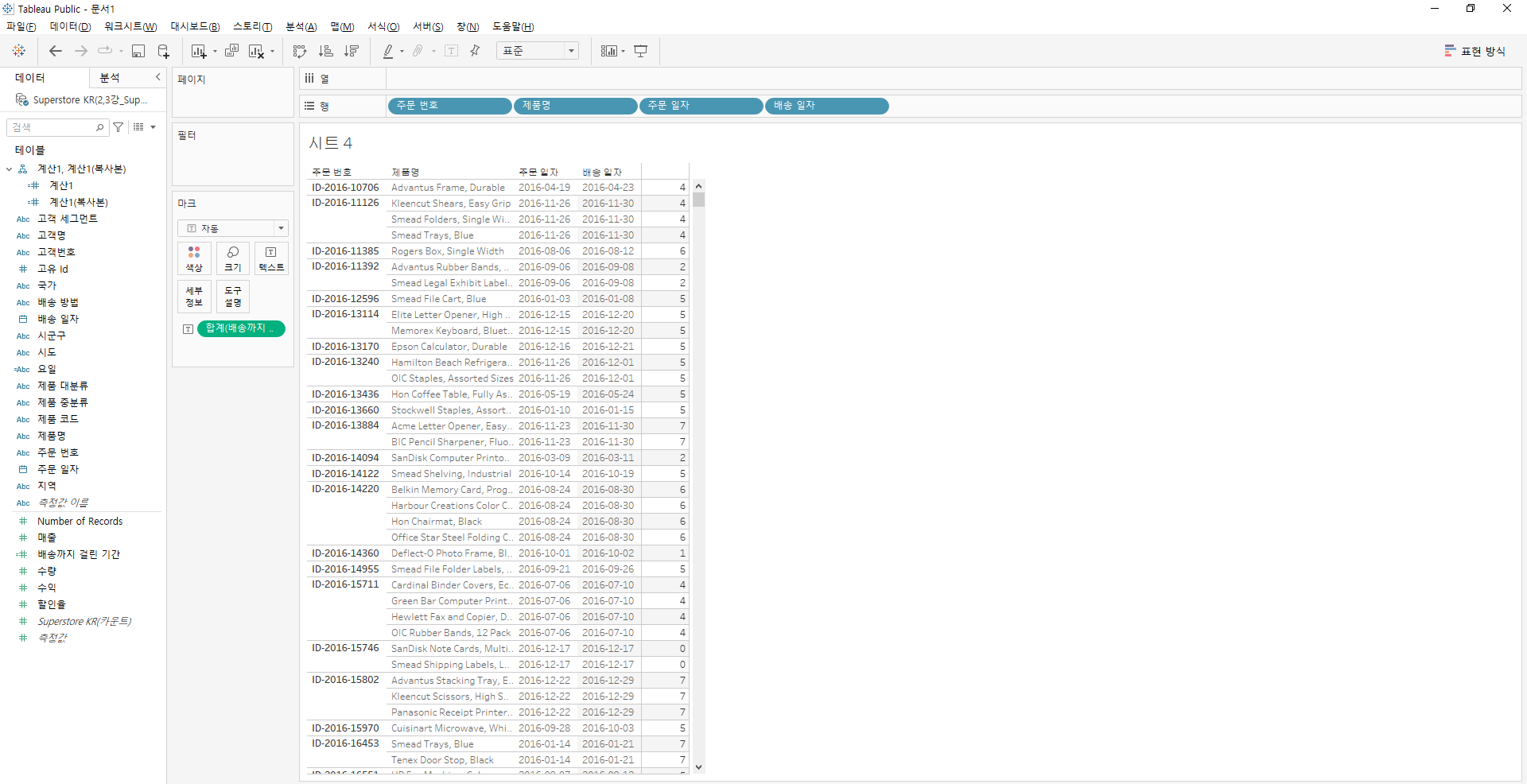Click the undo back arrow
1527x784 pixels.
tap(56, 51)
